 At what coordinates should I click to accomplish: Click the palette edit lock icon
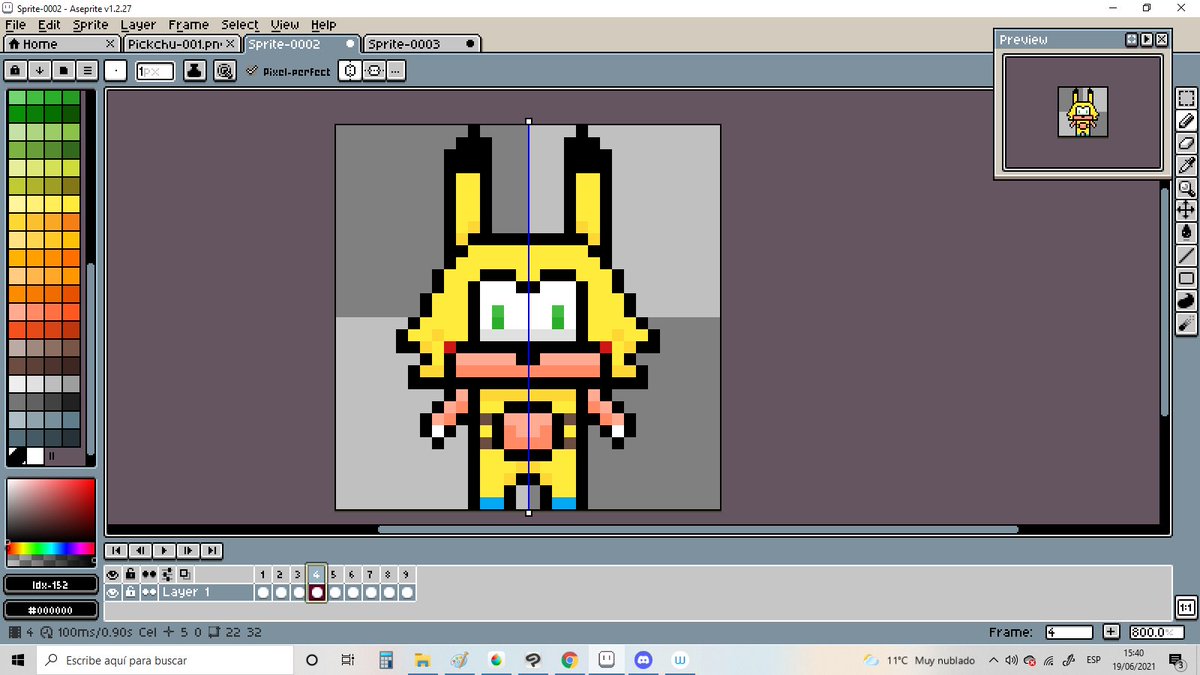click(x=15, y=70)
